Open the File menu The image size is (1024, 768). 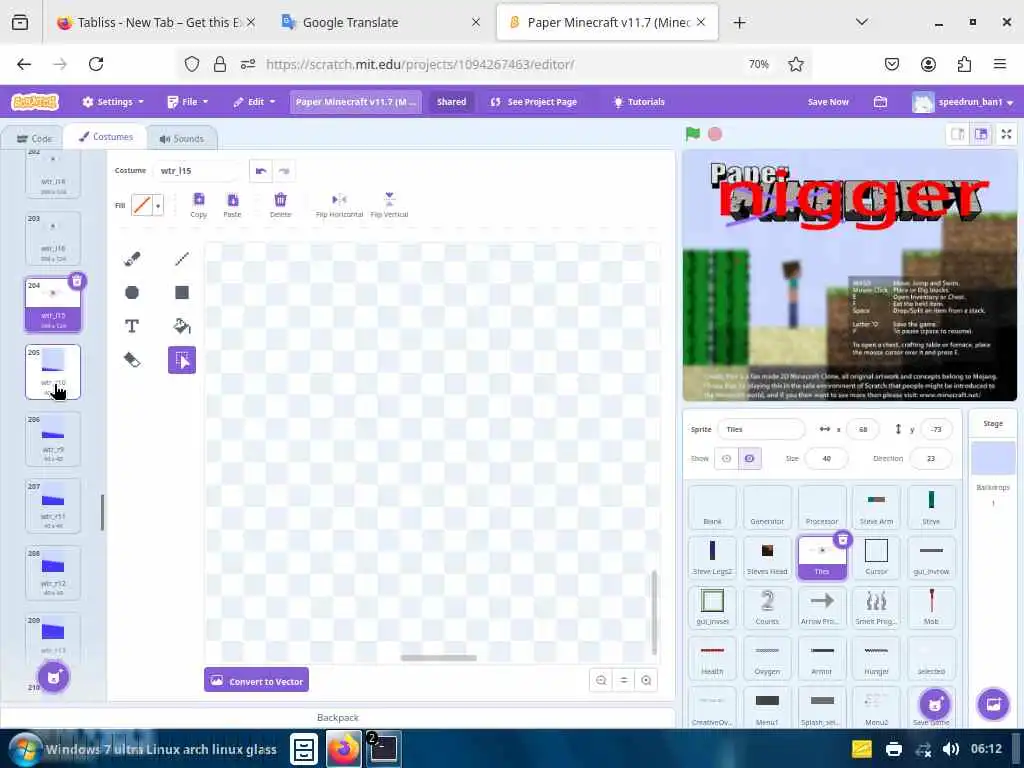(187, 102)
